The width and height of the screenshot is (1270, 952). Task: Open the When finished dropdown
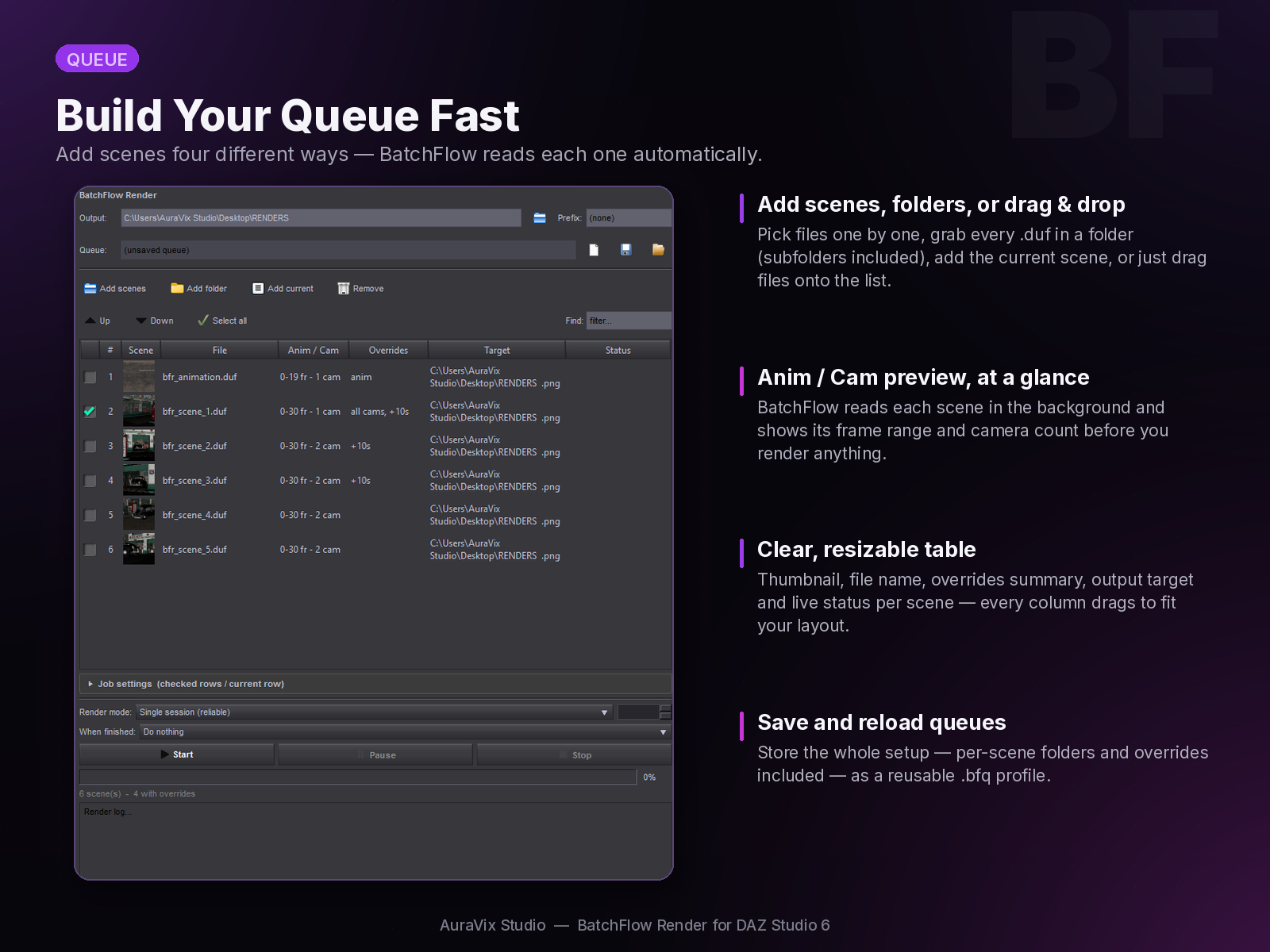point(406,732)
